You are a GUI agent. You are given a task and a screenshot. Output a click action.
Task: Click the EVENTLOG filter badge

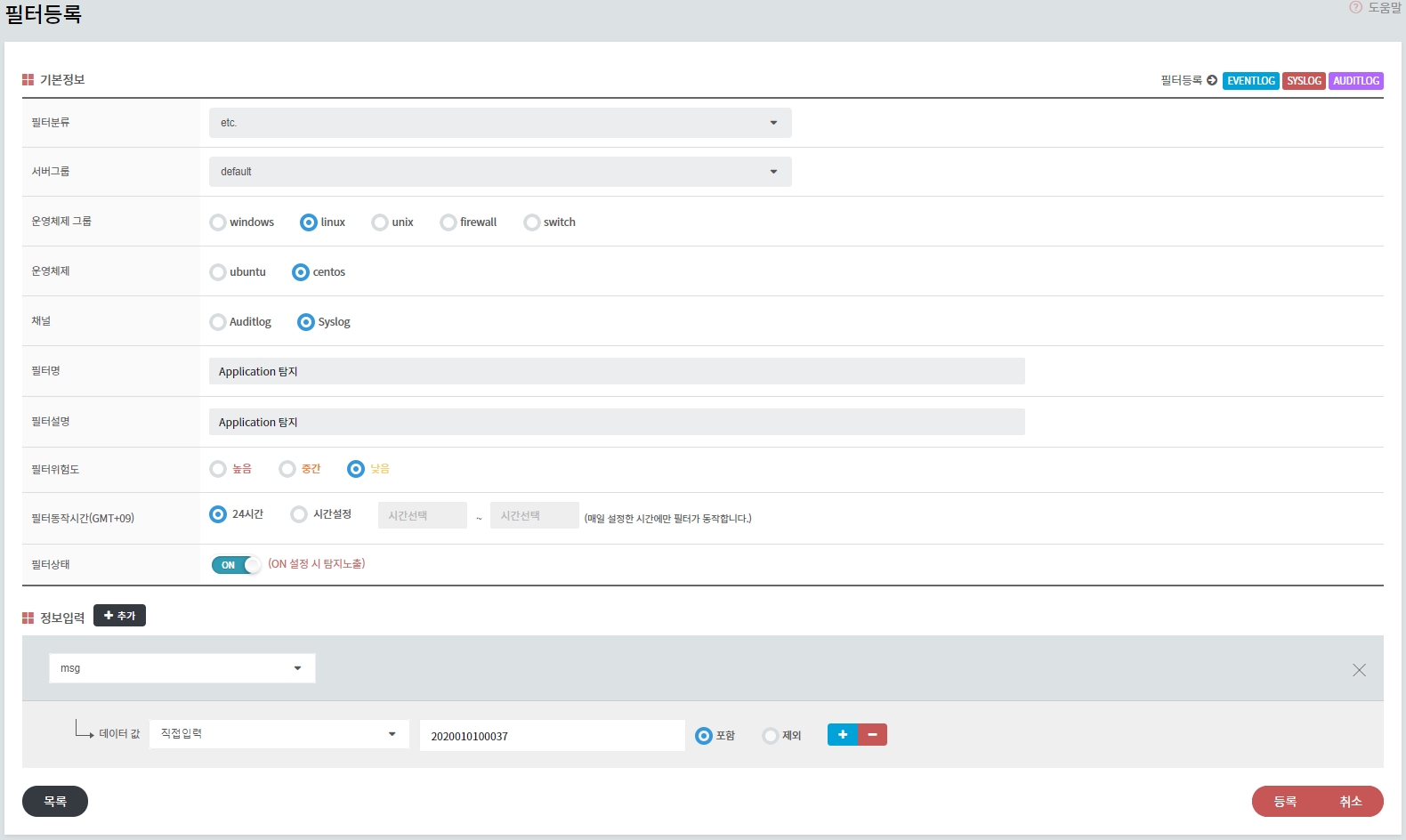pyautogui.click(x=1250, y=81)
